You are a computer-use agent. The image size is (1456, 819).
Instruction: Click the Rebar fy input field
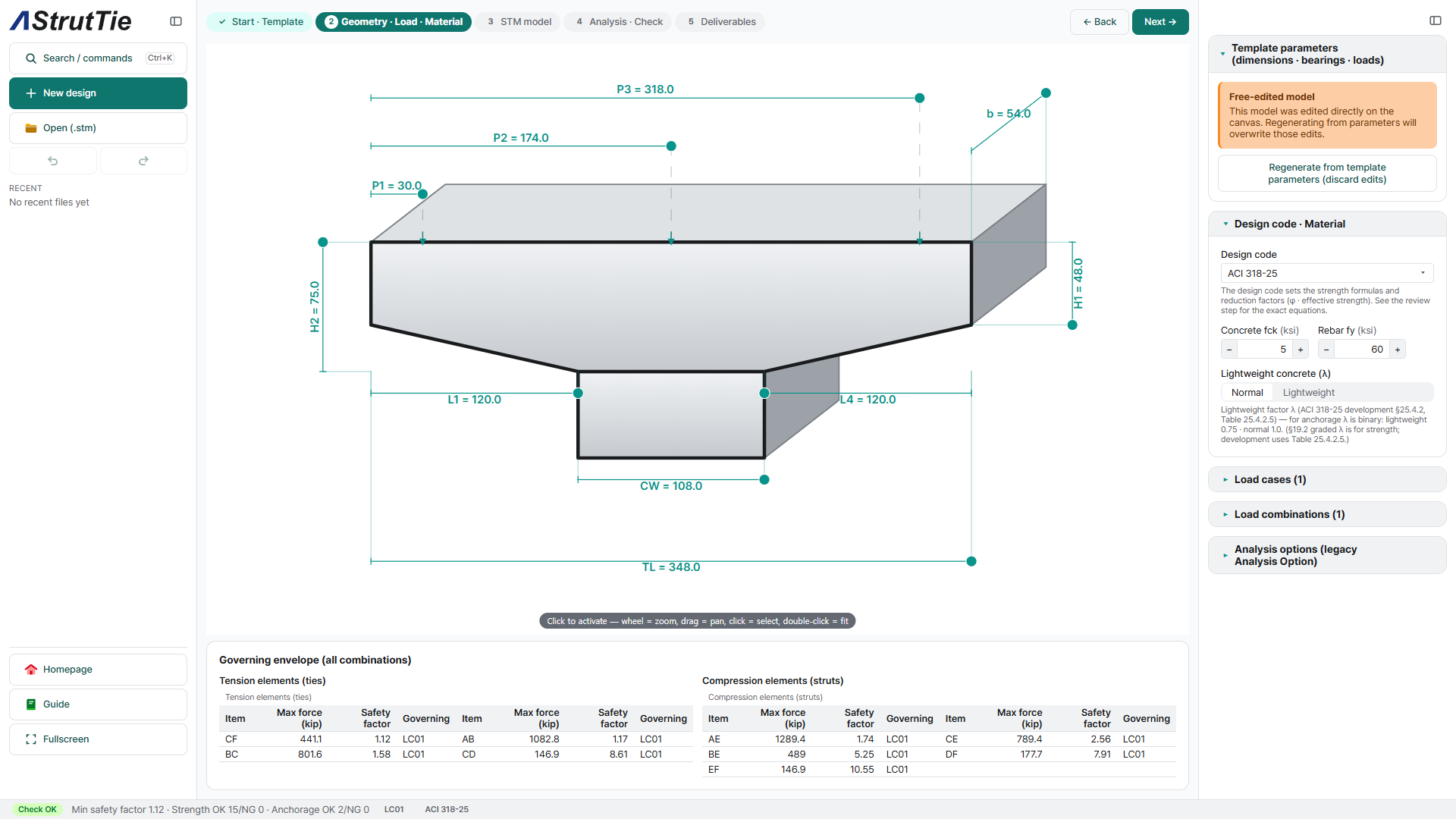tap(1362, 350)
